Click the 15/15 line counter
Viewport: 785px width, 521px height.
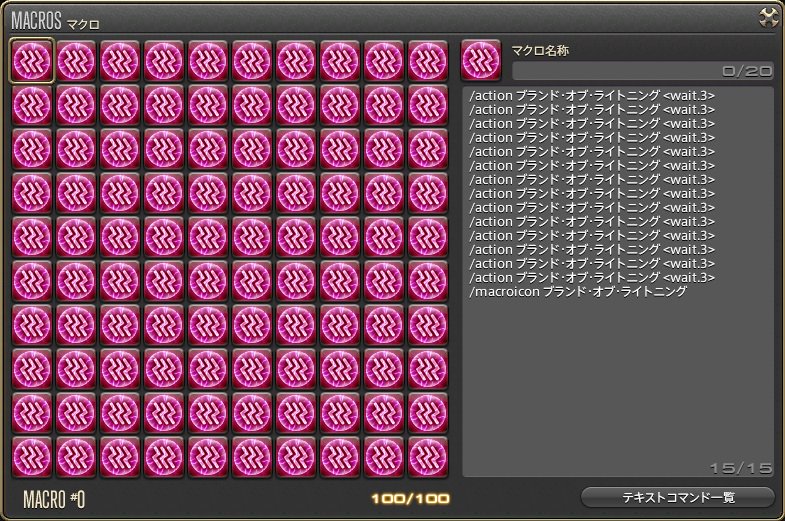[x=741, y=468]
